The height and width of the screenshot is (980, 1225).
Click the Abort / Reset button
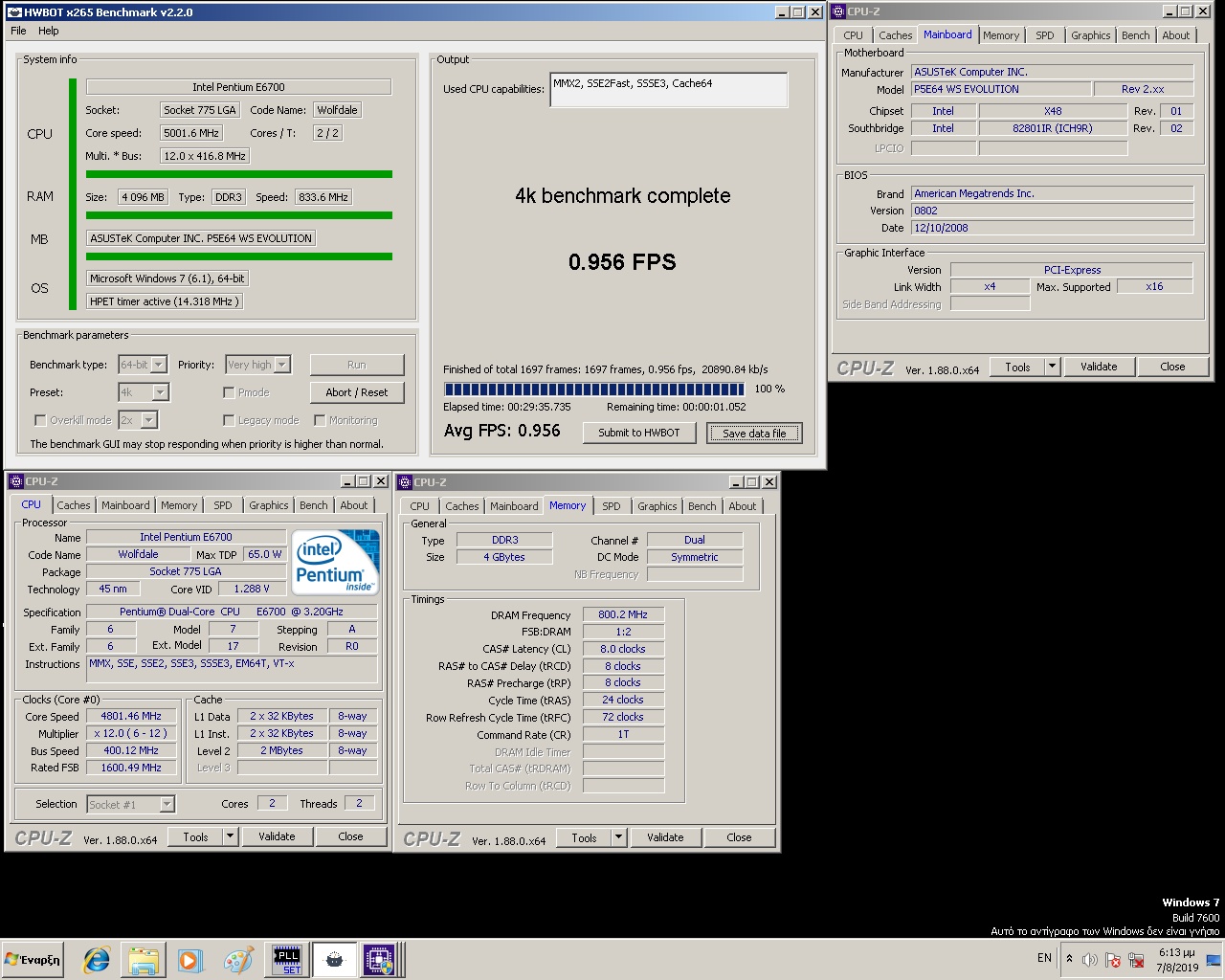[357, 392]
